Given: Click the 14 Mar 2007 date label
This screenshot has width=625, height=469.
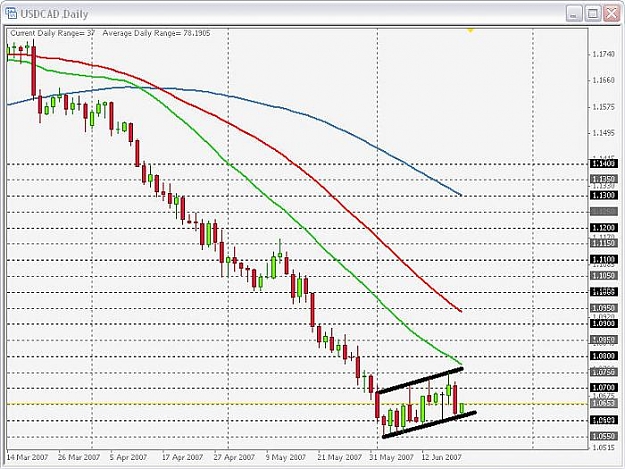Looking at the screenshot, I should (27, 457).
